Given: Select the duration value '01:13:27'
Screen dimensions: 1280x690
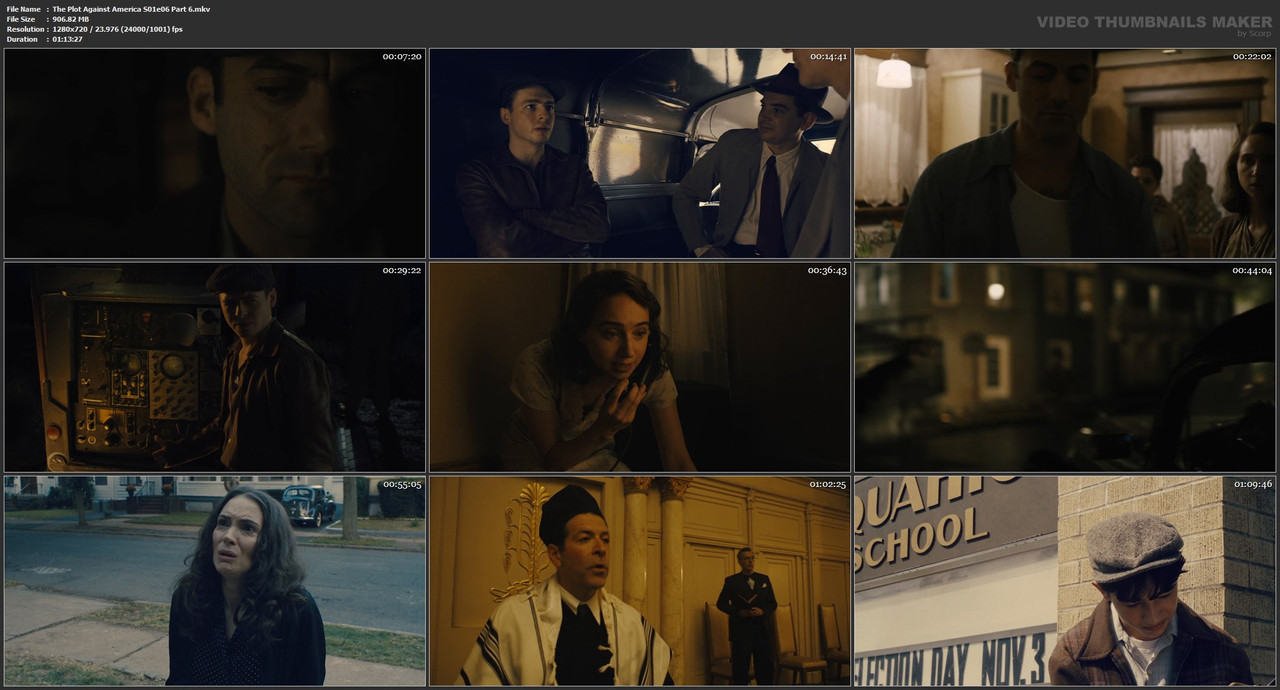Looking at the screenshot, I should (68, 39).
